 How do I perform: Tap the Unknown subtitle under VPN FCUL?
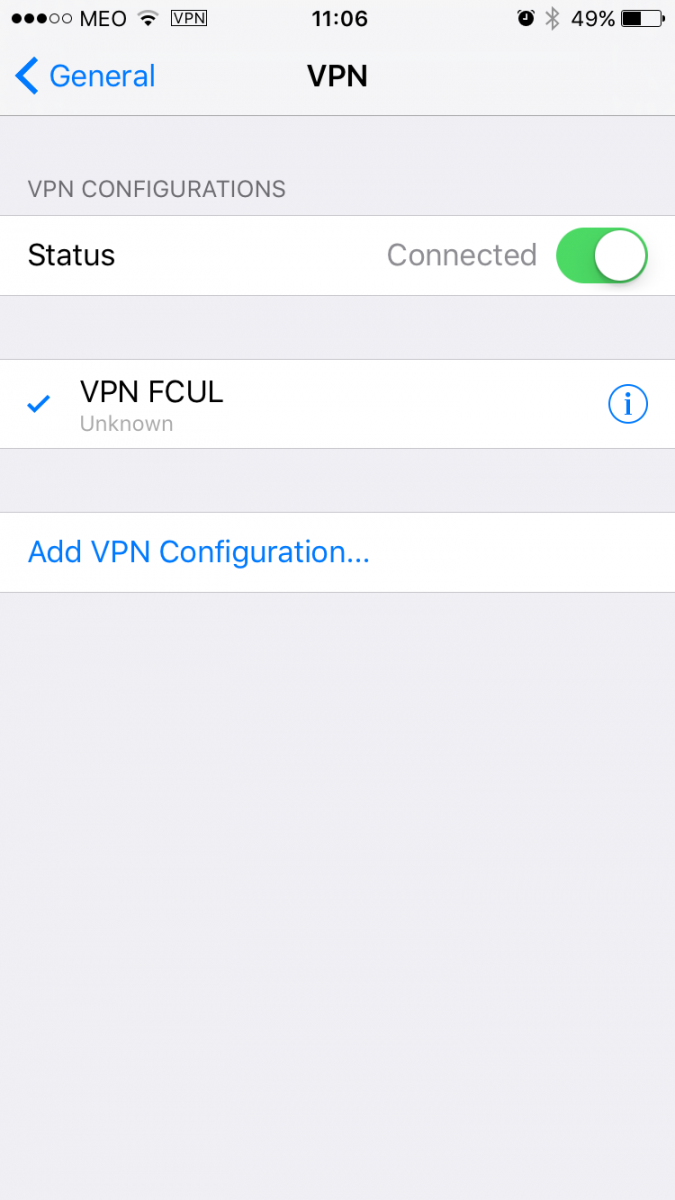click(x=126, y=424)
